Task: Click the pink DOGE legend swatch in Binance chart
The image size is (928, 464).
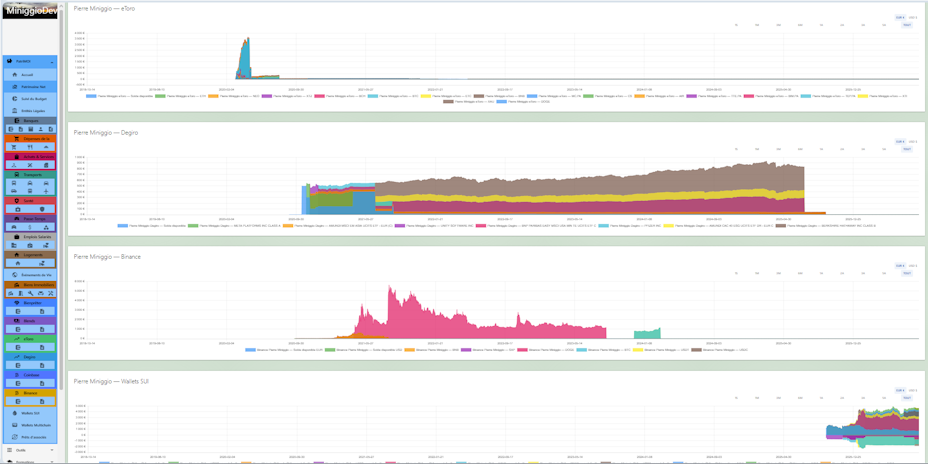Action: 523,350
